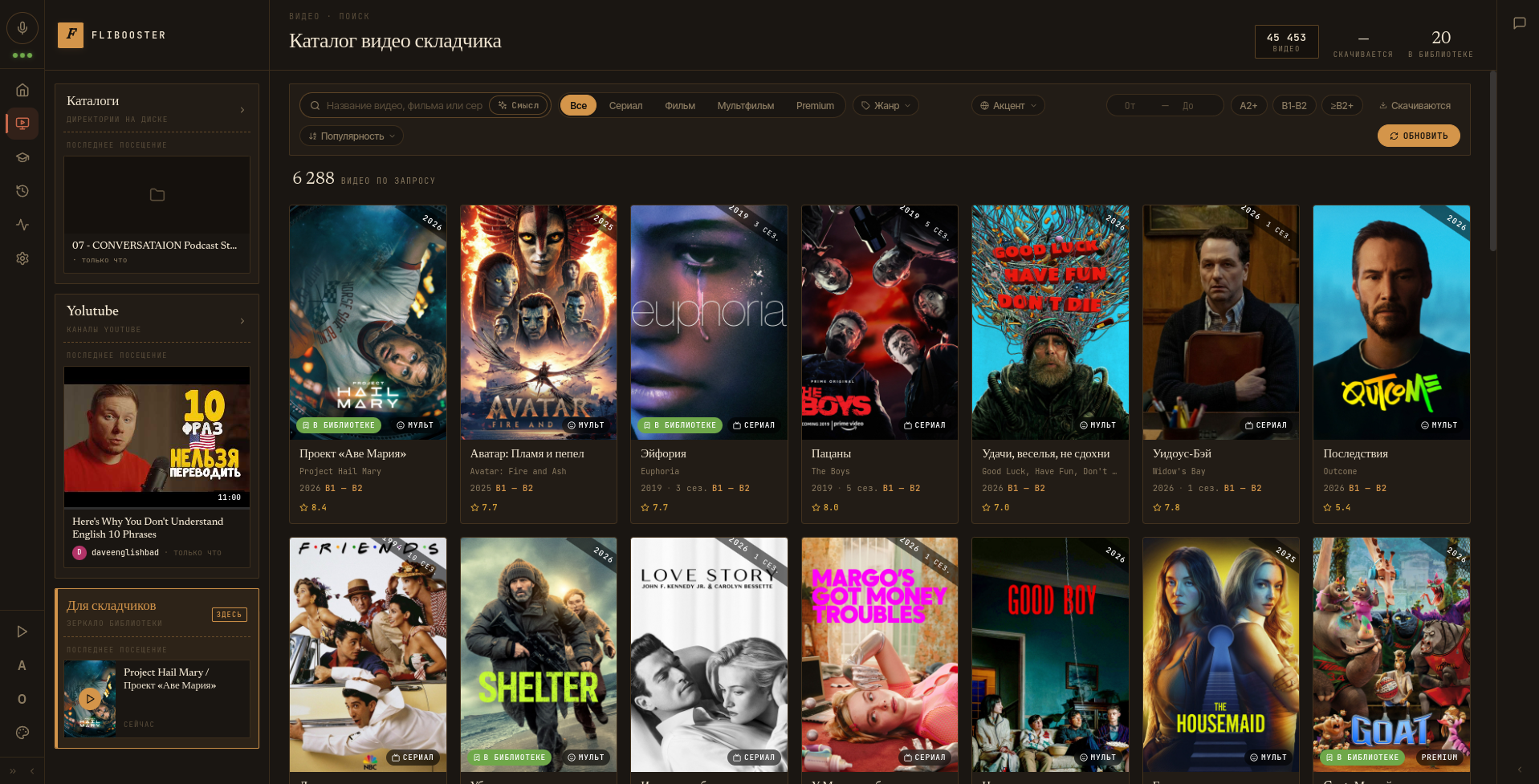Click the letter O sidebar icon
The height and width of the screenshot is (784, 1539).
point(22,699)
